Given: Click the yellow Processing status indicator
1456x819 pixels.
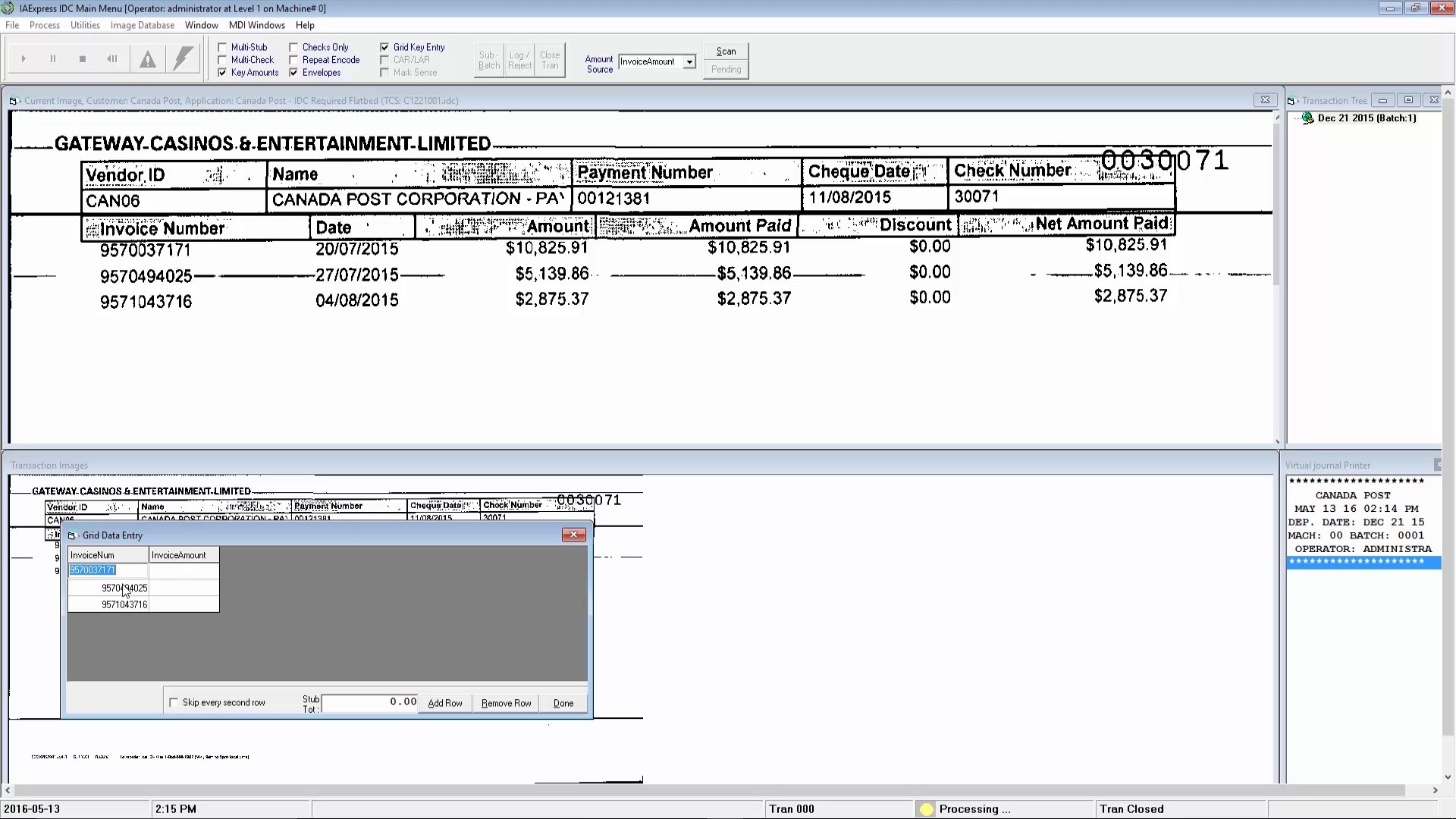Looking at the screenshot, I should (926, 809).
